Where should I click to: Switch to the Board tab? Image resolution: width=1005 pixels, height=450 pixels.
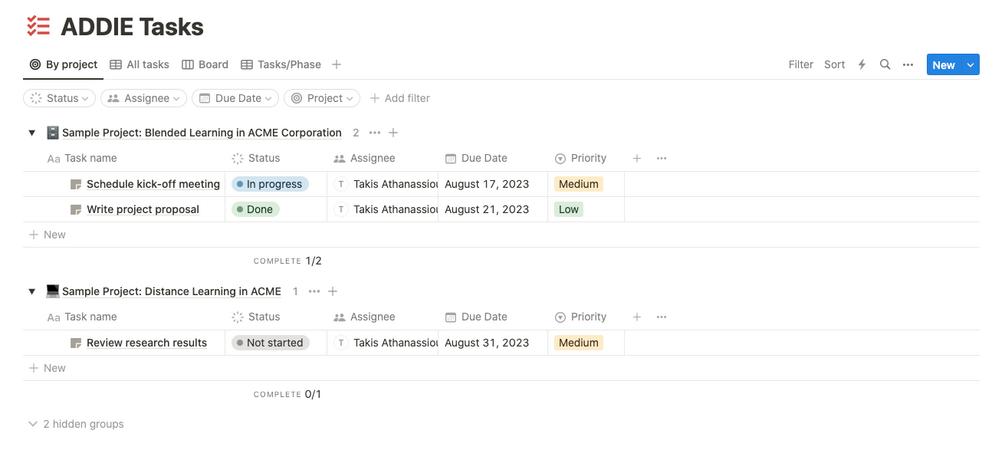(x=205, y=65)
